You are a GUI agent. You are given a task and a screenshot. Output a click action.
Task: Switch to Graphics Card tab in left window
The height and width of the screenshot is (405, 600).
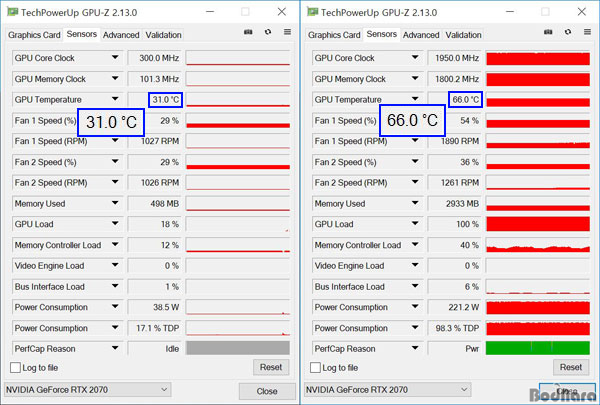click(34, 35)
